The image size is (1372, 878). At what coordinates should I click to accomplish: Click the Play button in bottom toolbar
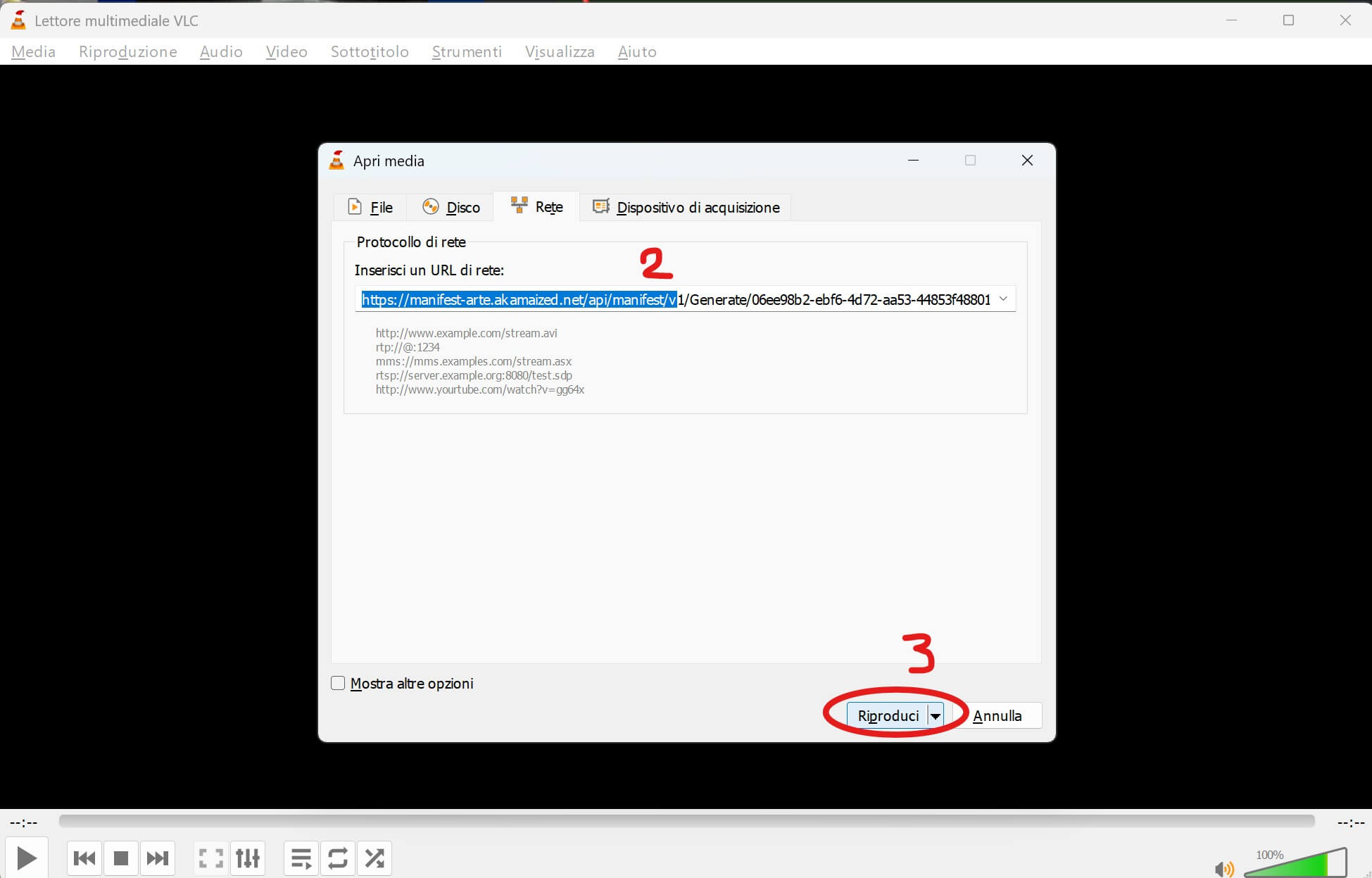tap(26, 858)
